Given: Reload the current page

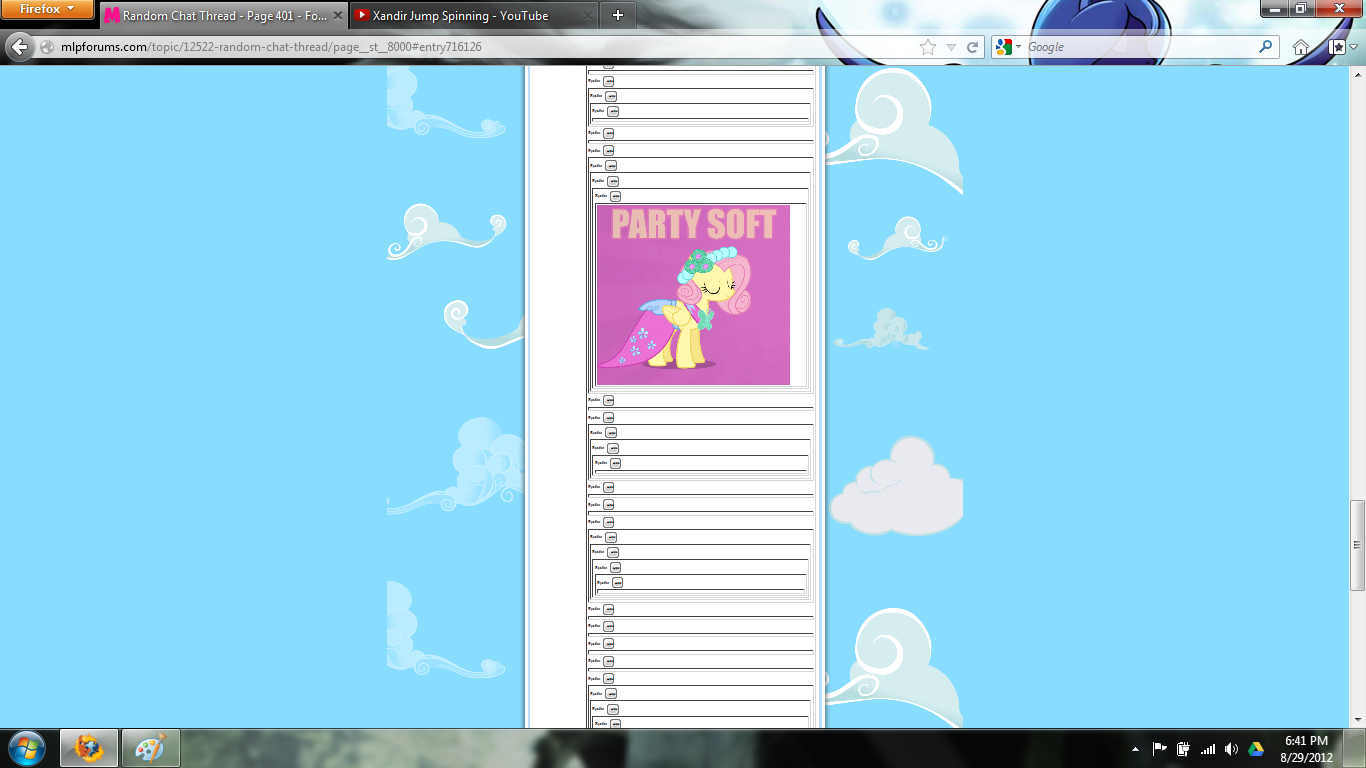Looking at the screenshot, I should point(972,47).
